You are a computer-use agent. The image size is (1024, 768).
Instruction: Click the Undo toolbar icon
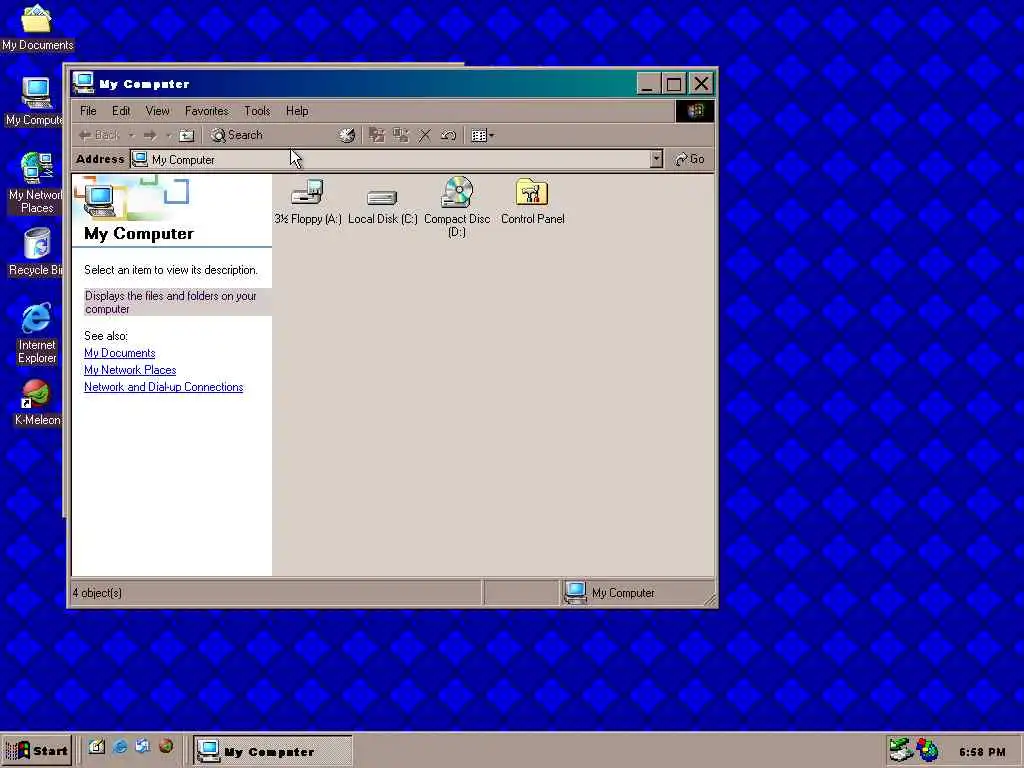(x=449, y=135)
